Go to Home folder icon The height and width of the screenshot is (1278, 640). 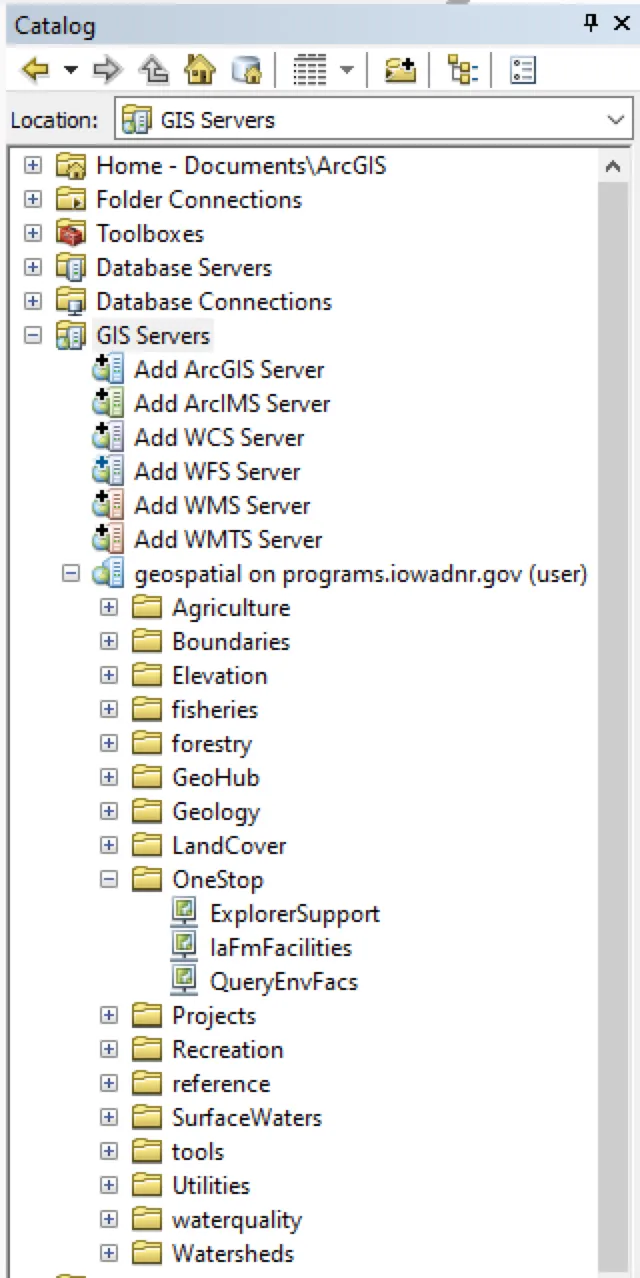200,70
